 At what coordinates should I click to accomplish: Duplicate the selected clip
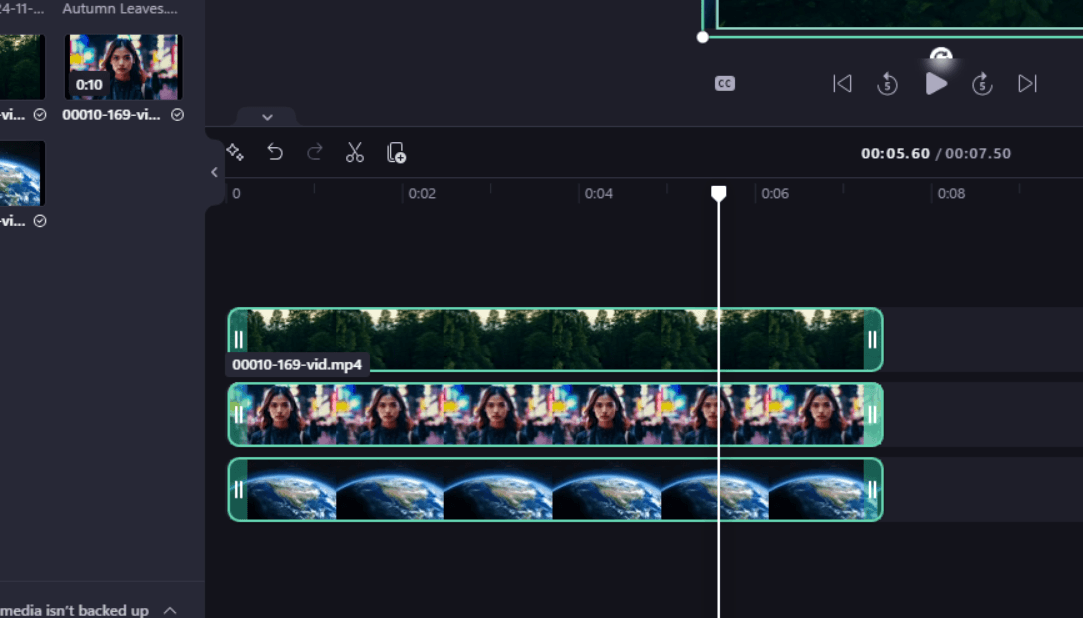[x=396, y=152]
